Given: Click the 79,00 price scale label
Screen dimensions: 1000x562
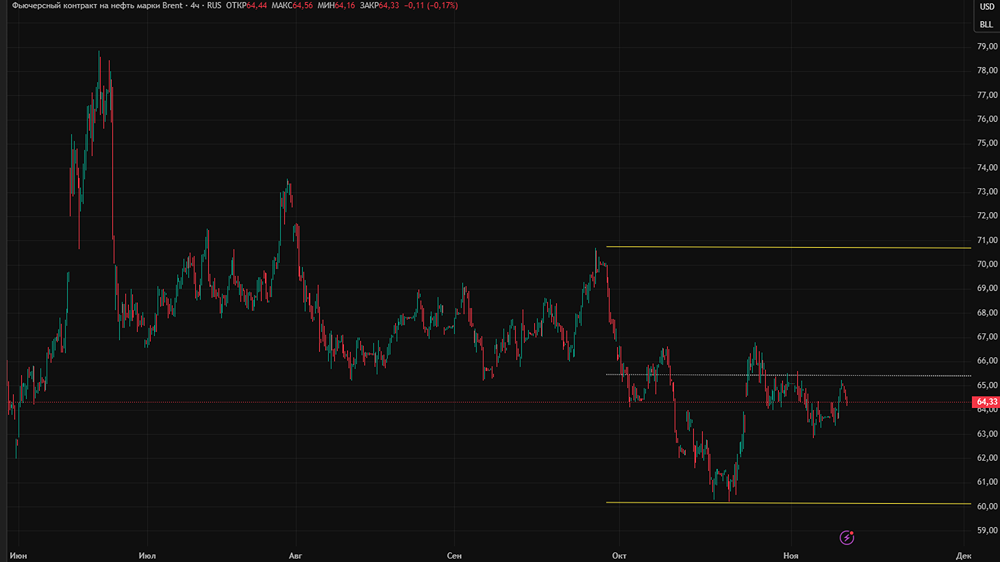Looking at the screenshot, I should [x=986, y=46].
